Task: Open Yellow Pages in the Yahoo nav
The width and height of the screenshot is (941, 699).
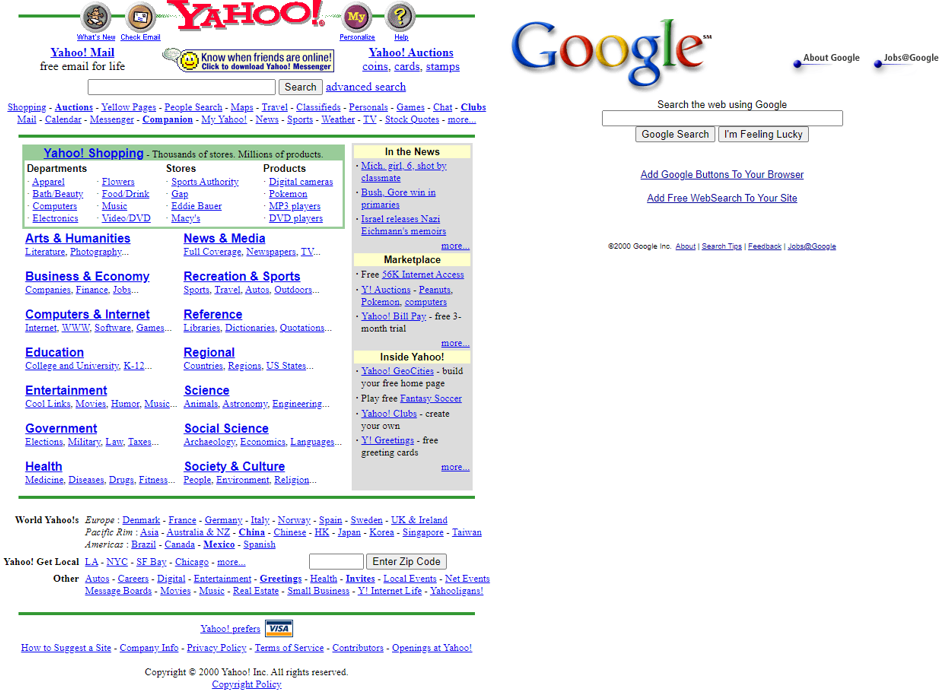Action: 128,107
